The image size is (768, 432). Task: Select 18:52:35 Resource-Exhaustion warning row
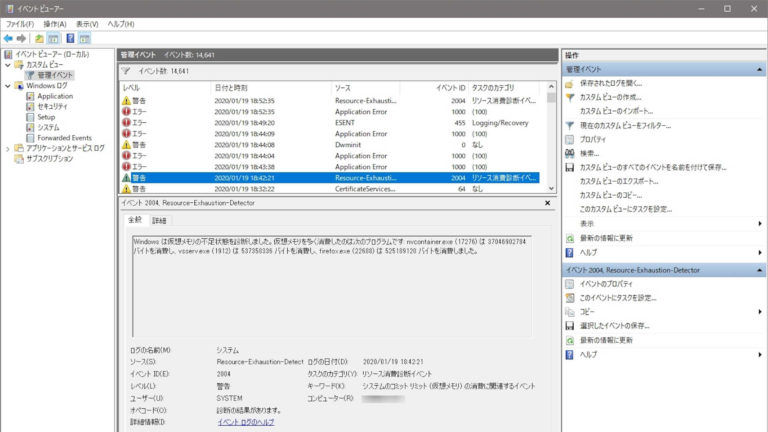point(330,101)
